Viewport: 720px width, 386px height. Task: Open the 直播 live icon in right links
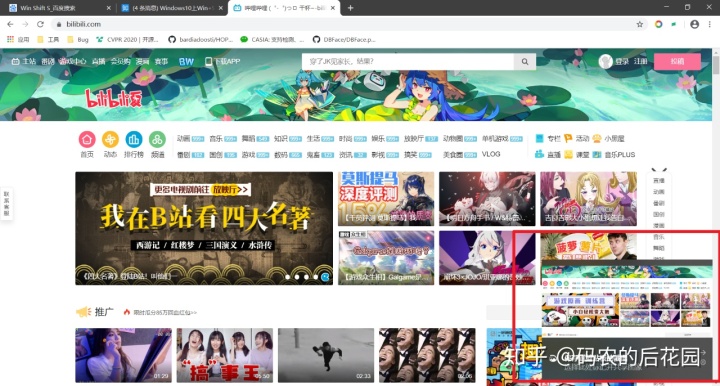[540, 154]
